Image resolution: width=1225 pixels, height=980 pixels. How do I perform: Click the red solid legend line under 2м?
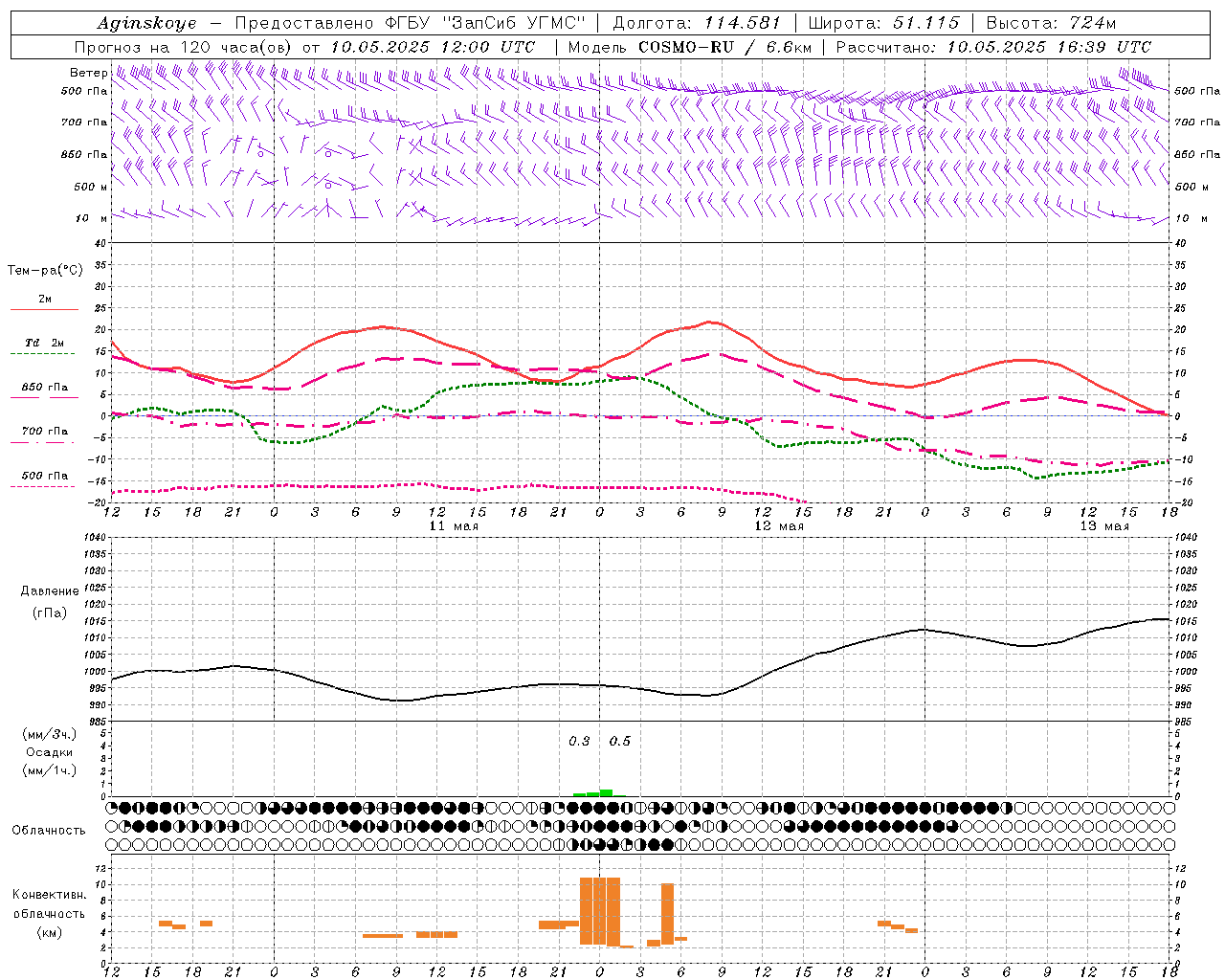pyautogui.click(x=44, y=309)
